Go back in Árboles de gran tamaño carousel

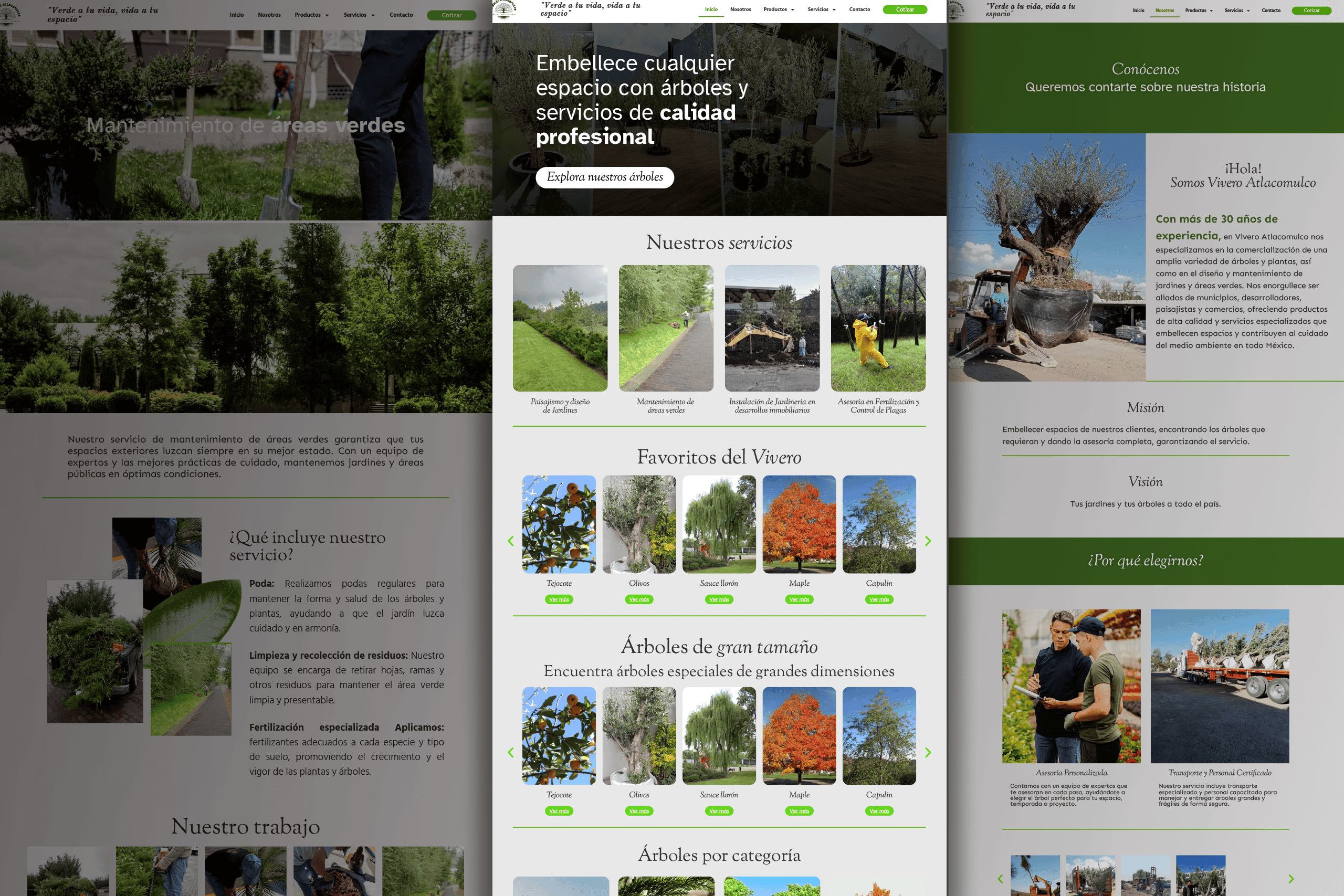click(x=511, y=753)
